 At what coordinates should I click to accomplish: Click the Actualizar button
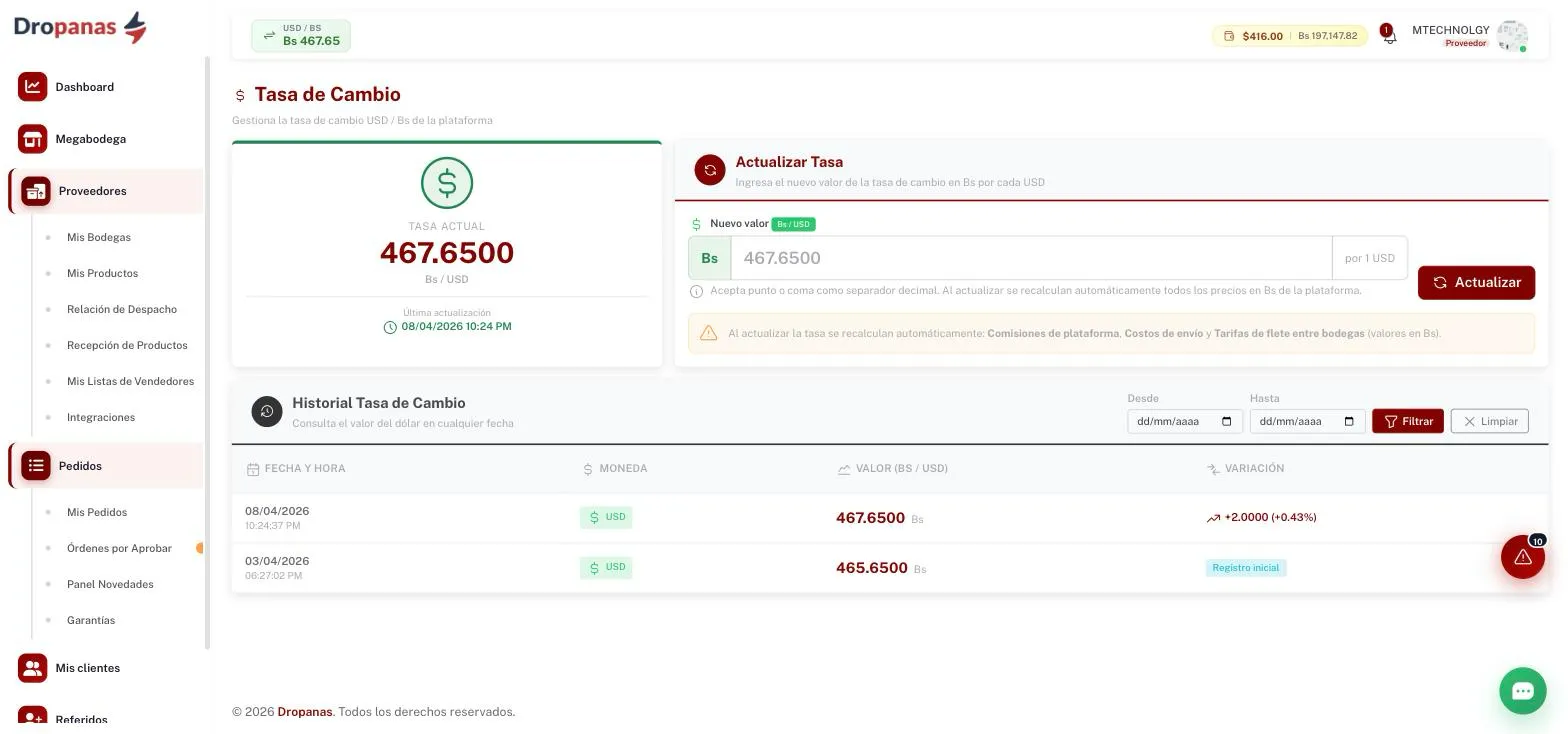tap(1476, 282)
